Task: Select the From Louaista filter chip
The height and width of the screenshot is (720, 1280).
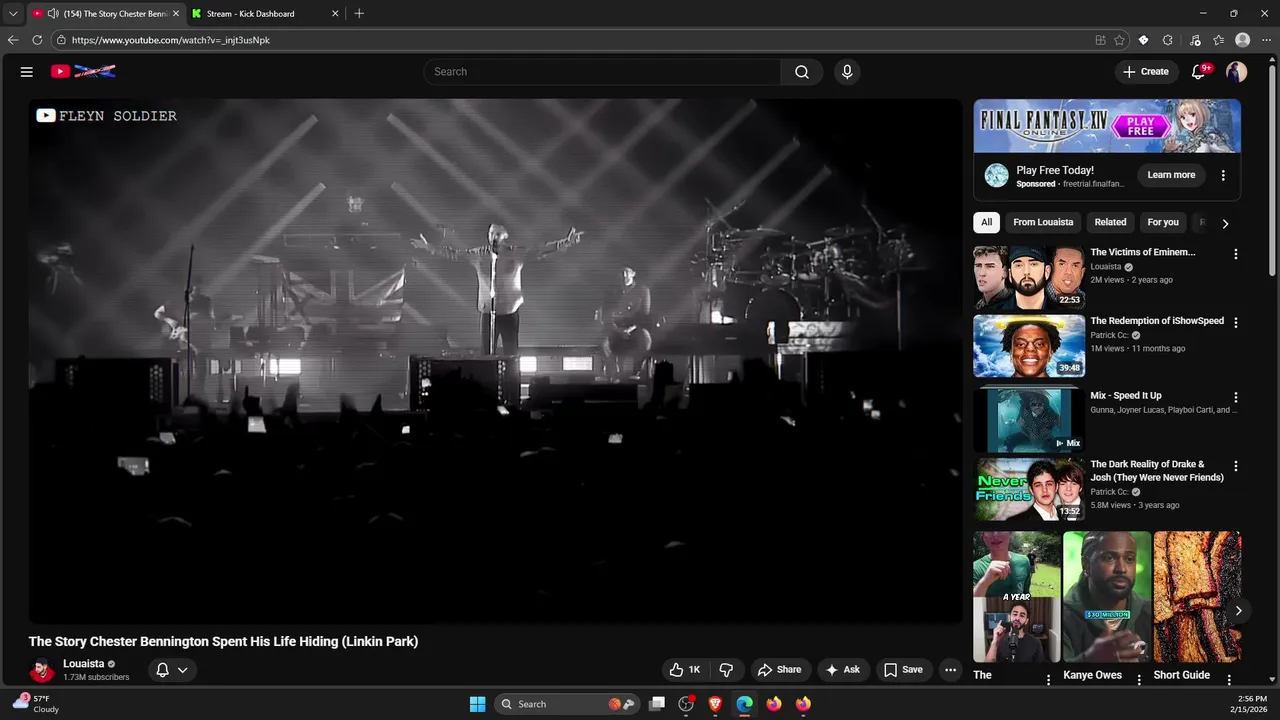Action: [x=1043, y=222]
